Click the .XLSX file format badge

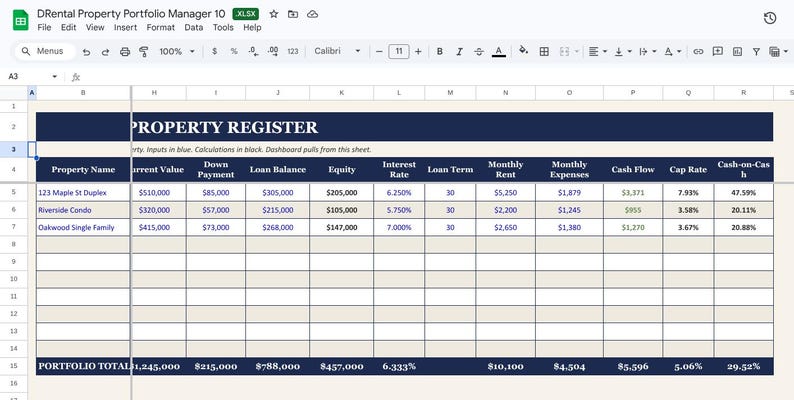[246, 14]
